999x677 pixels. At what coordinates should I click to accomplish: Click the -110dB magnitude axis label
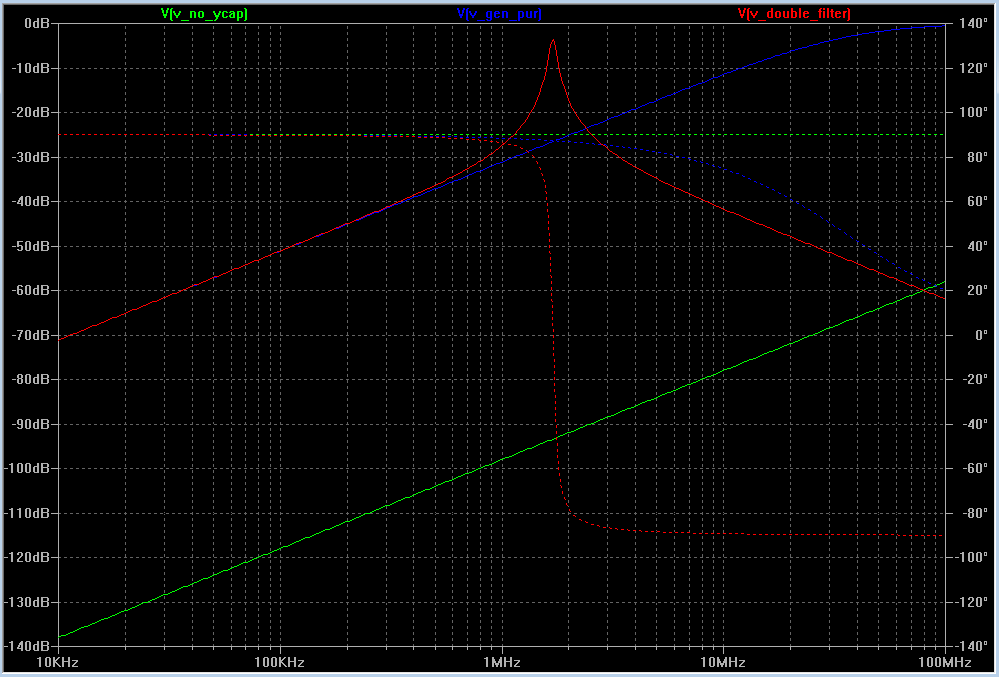pyautogui.click(x=28, y=513)
